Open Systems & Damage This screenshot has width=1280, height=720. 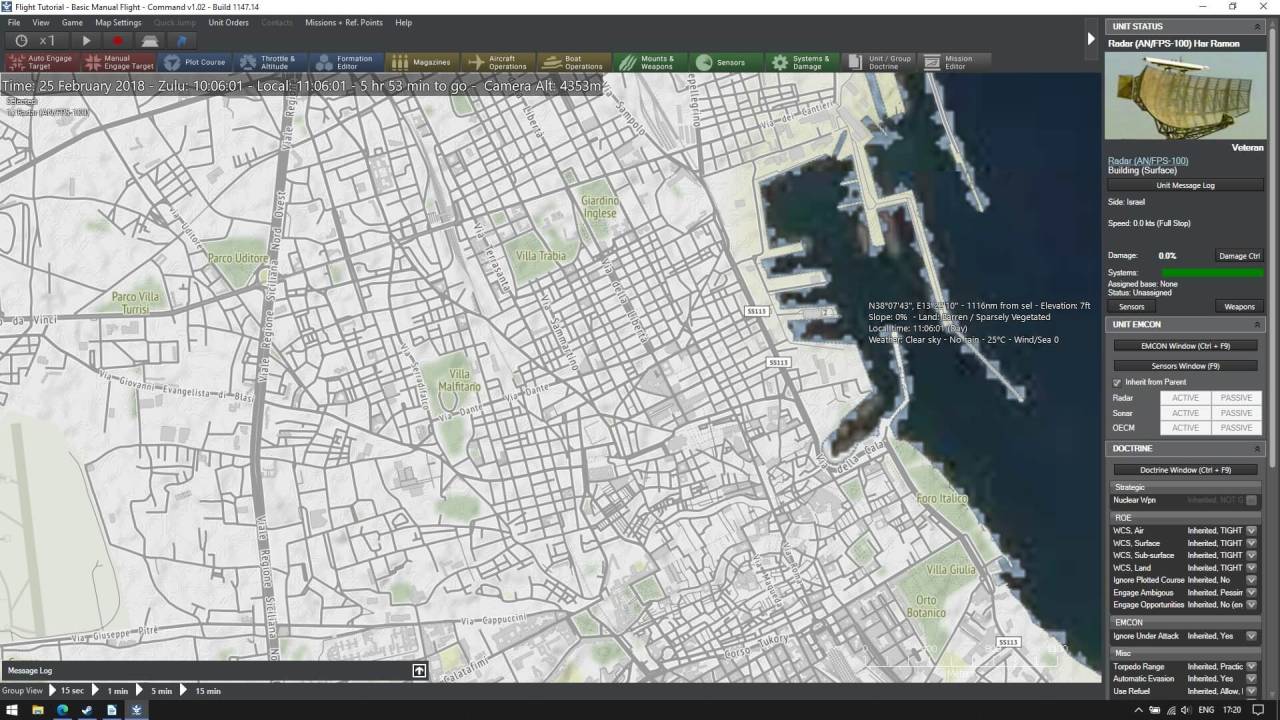pyautogui.click(x=802, y=62)
